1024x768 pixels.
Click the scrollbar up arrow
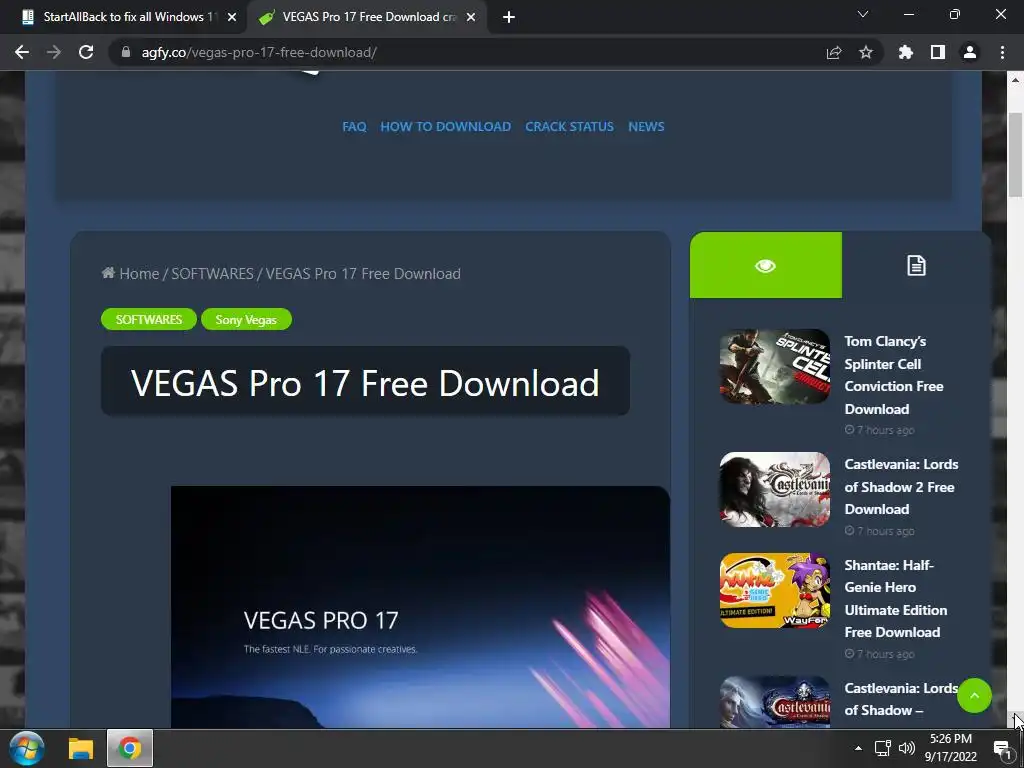pos(1015,80)
